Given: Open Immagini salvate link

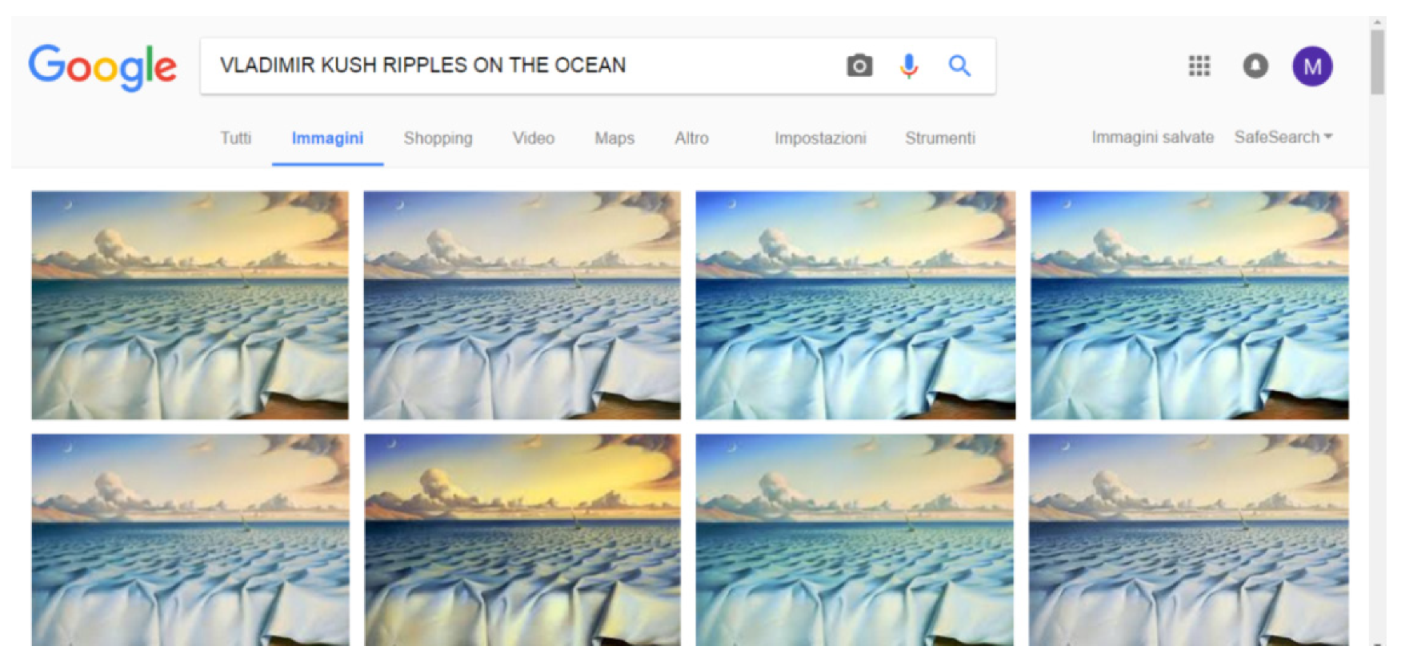Looking at the screenshot, I should coord(1152,137).
